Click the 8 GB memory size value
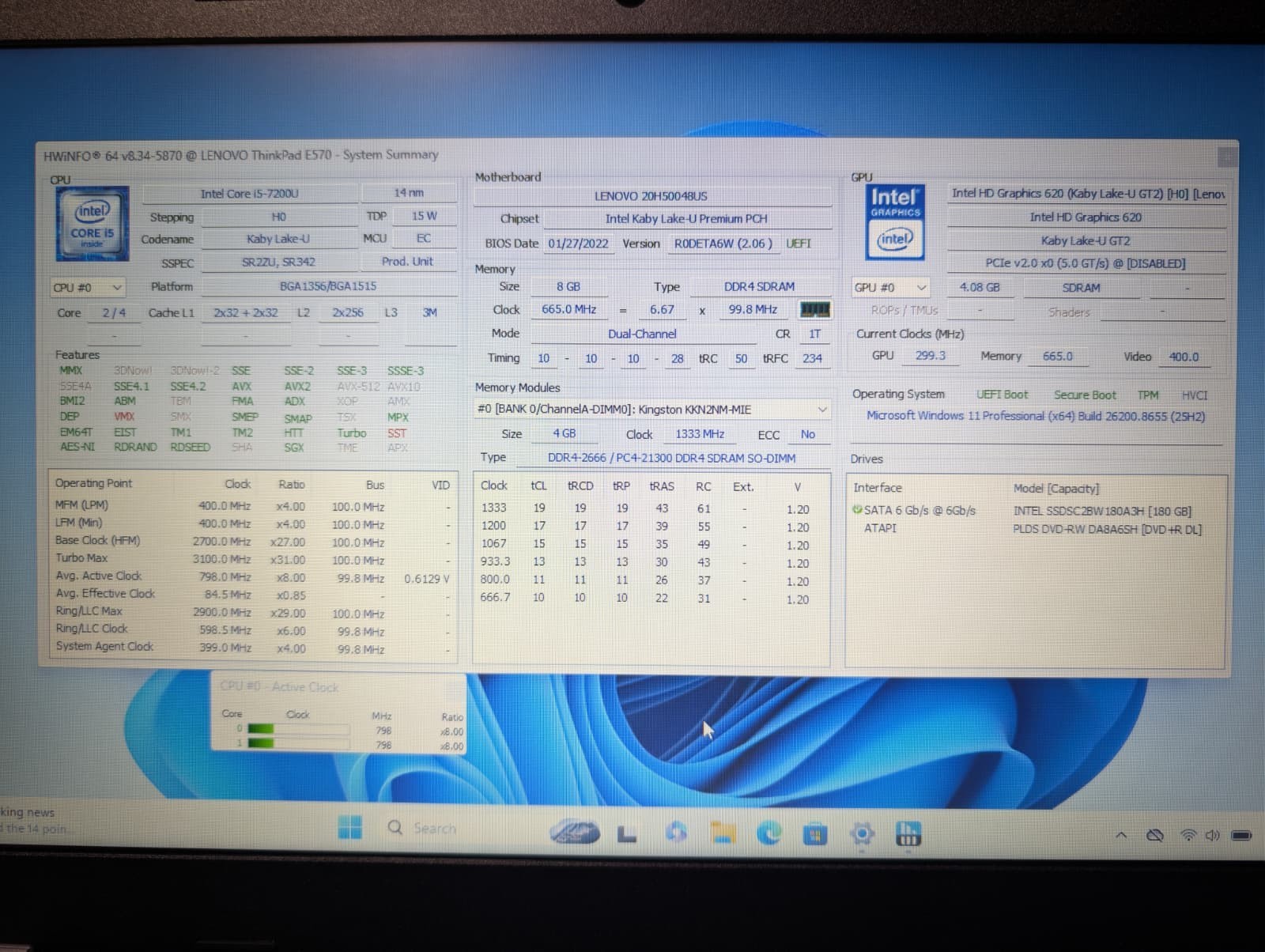 tap(568, 287)
